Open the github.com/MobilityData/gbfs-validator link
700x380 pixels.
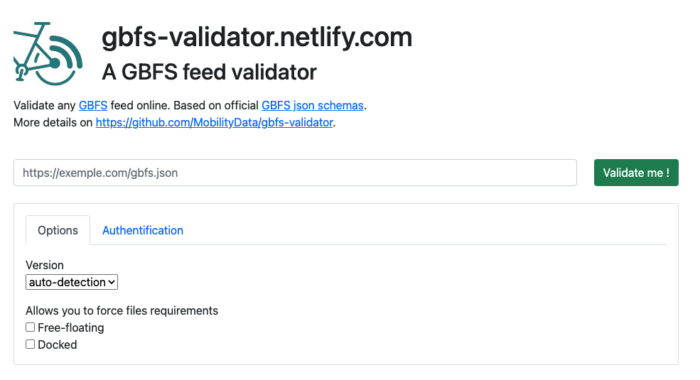pos(214,122)
